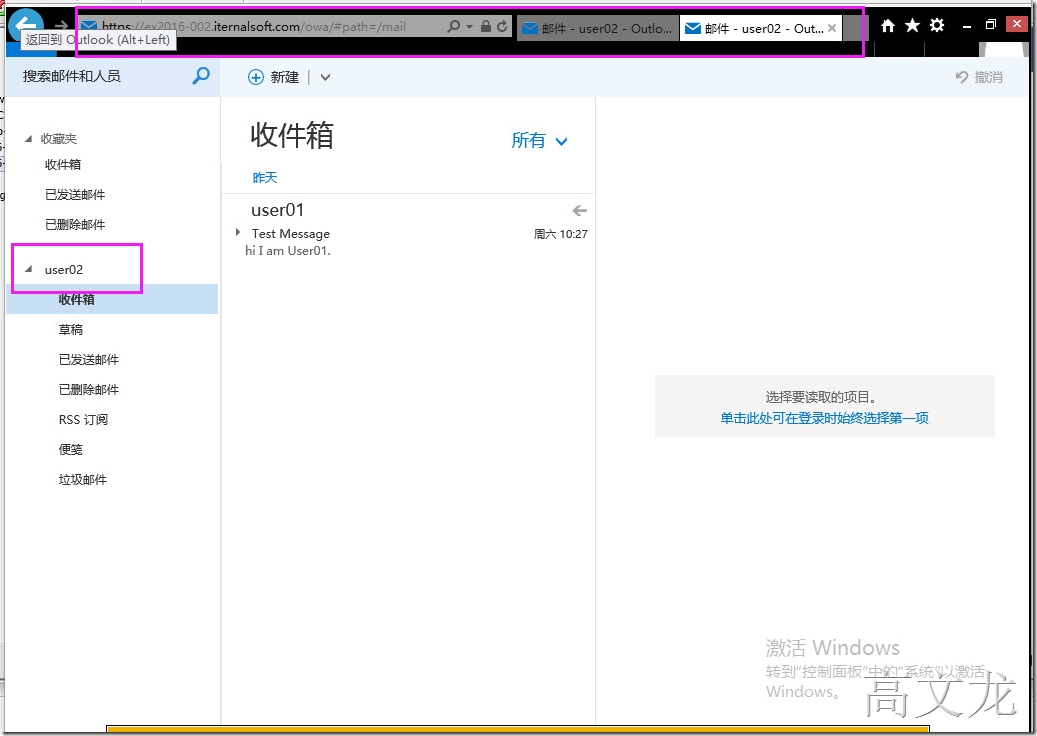
Task: Click the 周六 10:27 timestamp
Action: pos(560,233)
